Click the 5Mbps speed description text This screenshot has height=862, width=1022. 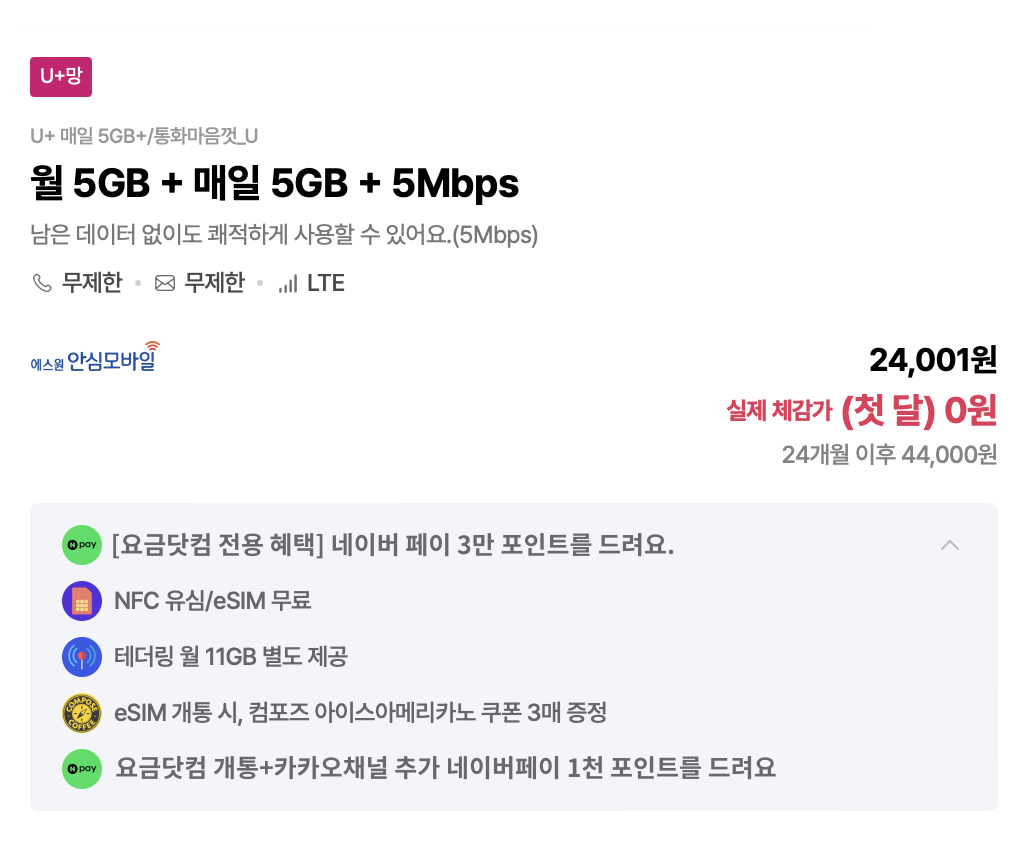[x=283, y=235]
